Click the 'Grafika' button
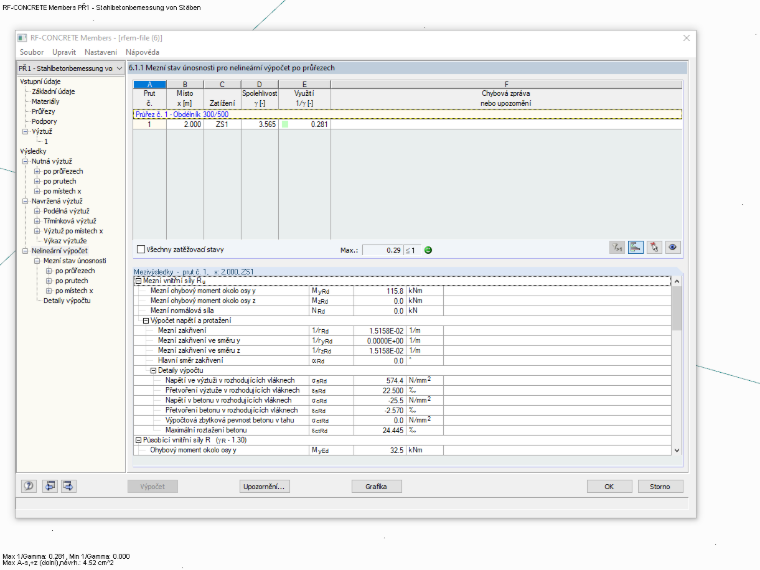Image resolution: width=760 pixels, height=570 pixels. coord(376,486)
